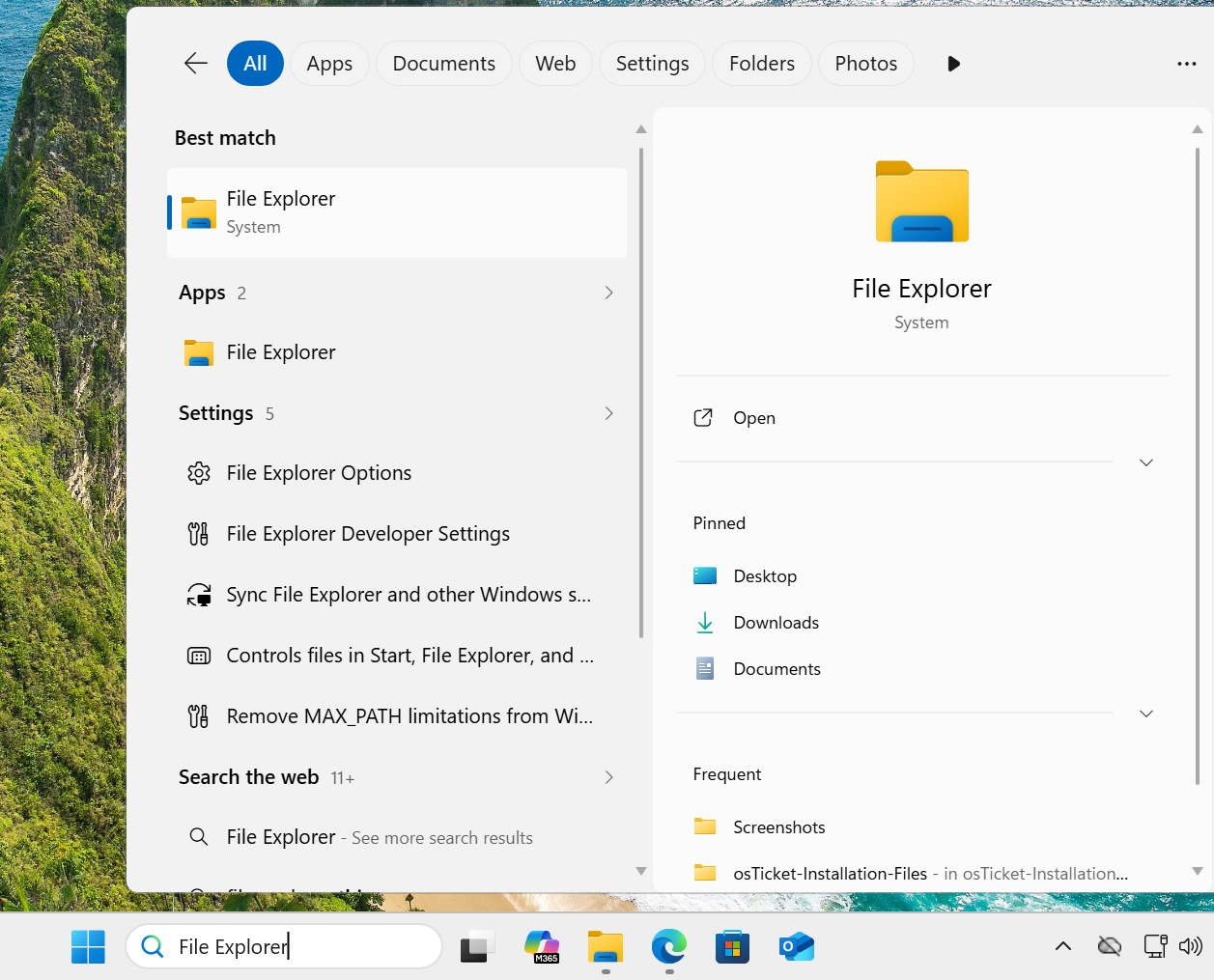Switch to the Photos filter tab

point(865,64)
